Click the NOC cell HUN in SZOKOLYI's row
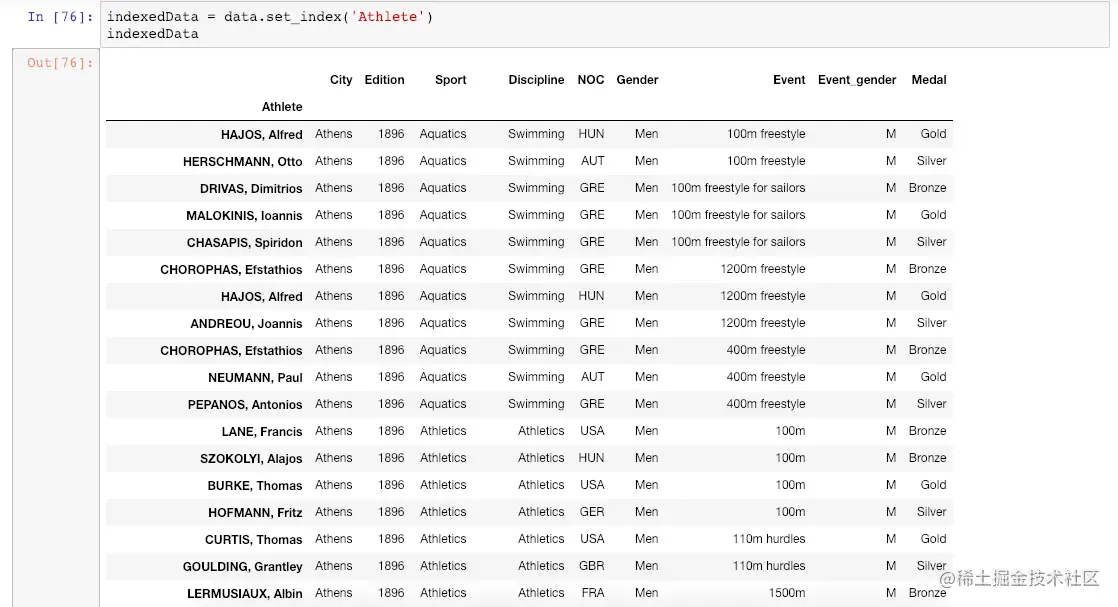The height and width of the screenshot is (607, 1118). coord(591,458)
